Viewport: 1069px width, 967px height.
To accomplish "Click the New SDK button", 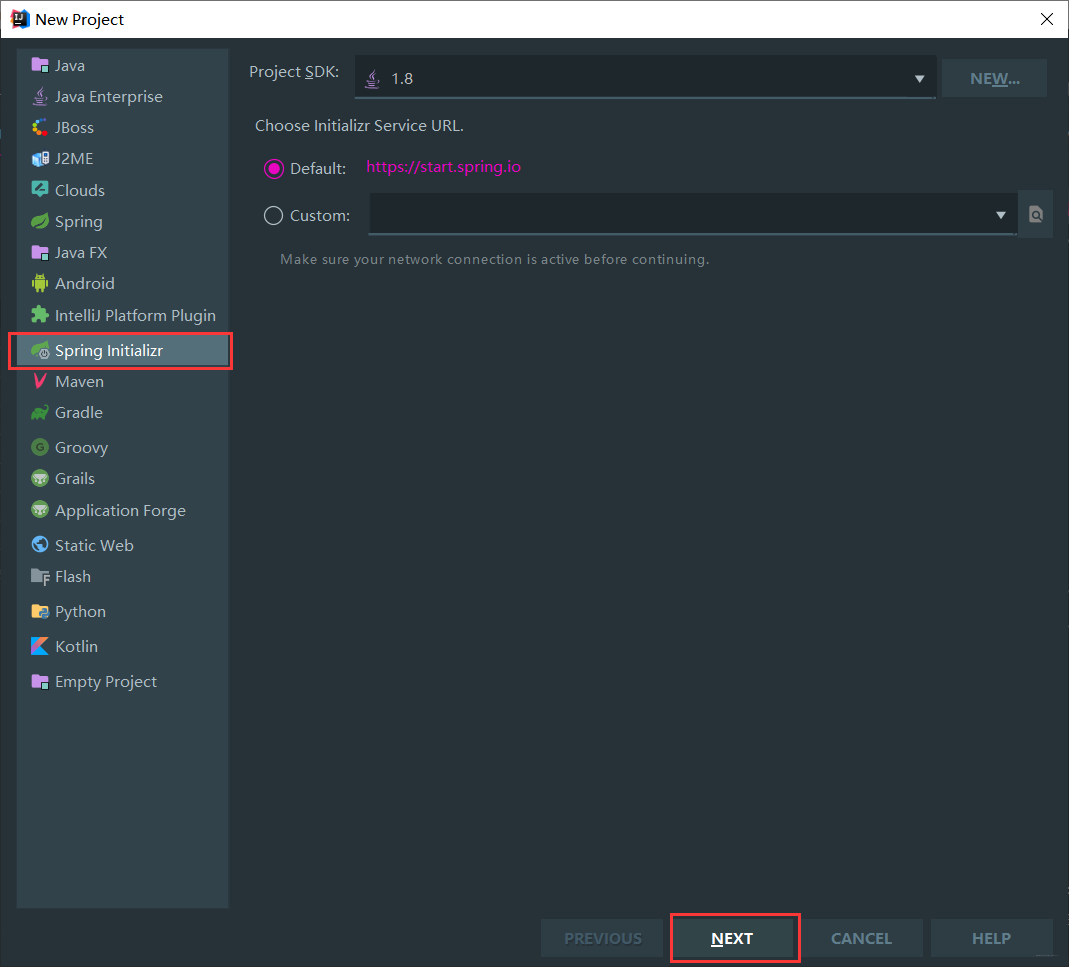I will 994,79.
